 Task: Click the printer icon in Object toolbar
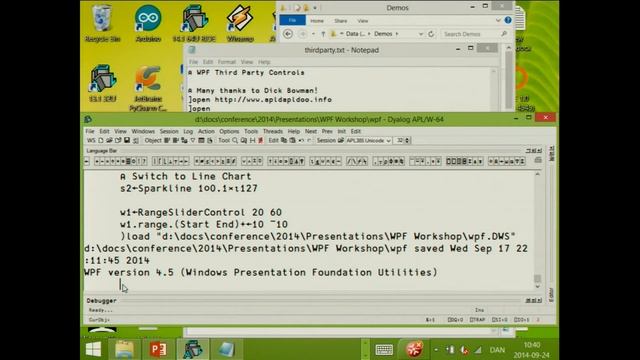coord(210,140)
